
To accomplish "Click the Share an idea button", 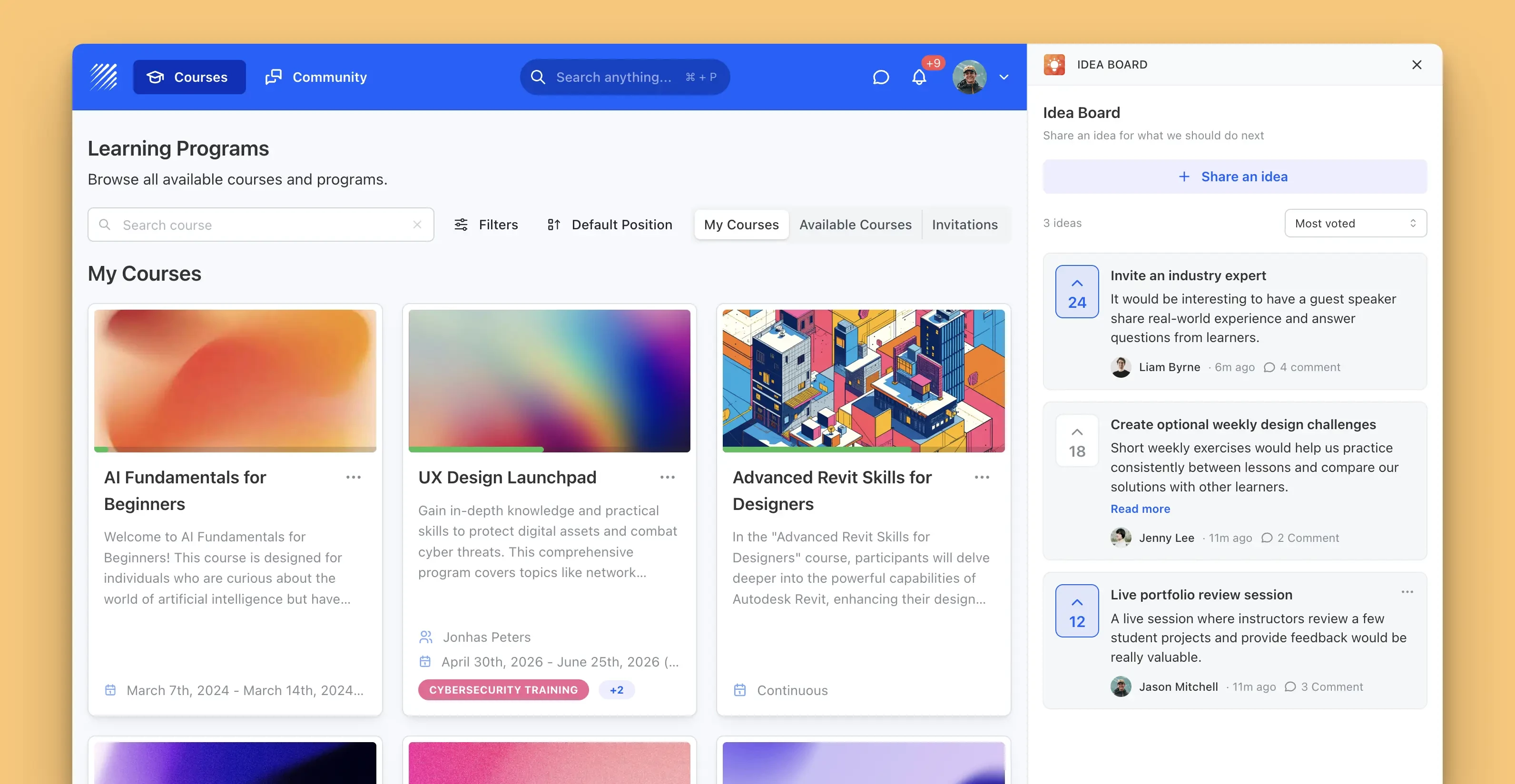I will point(1234,176).
